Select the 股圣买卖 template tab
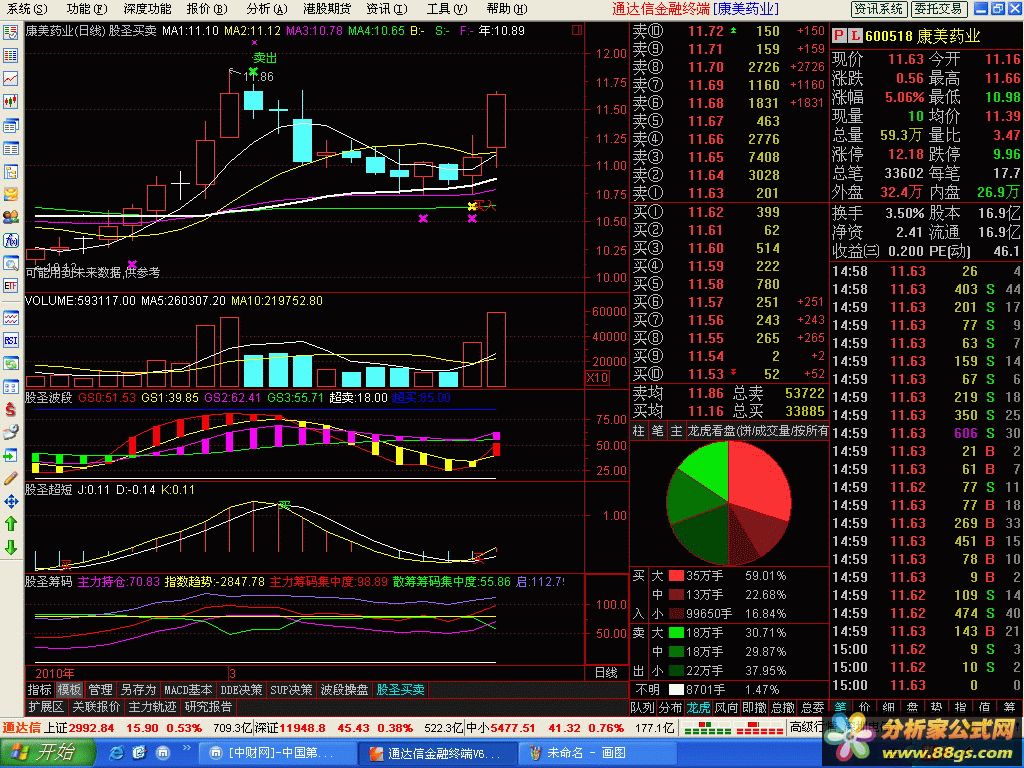Image resolution: width=1024 pixels, height=768 pixels. [400, 690]
